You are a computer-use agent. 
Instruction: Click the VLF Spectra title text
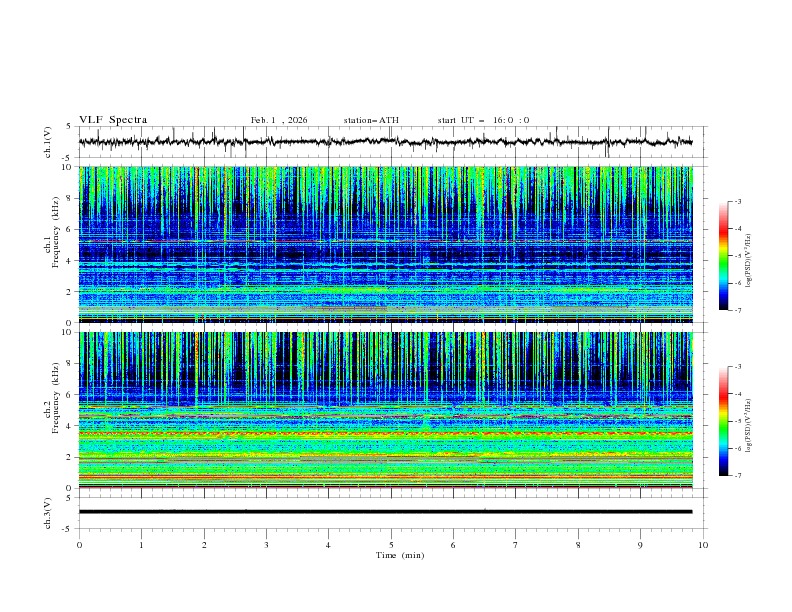[x=113, y=120]
